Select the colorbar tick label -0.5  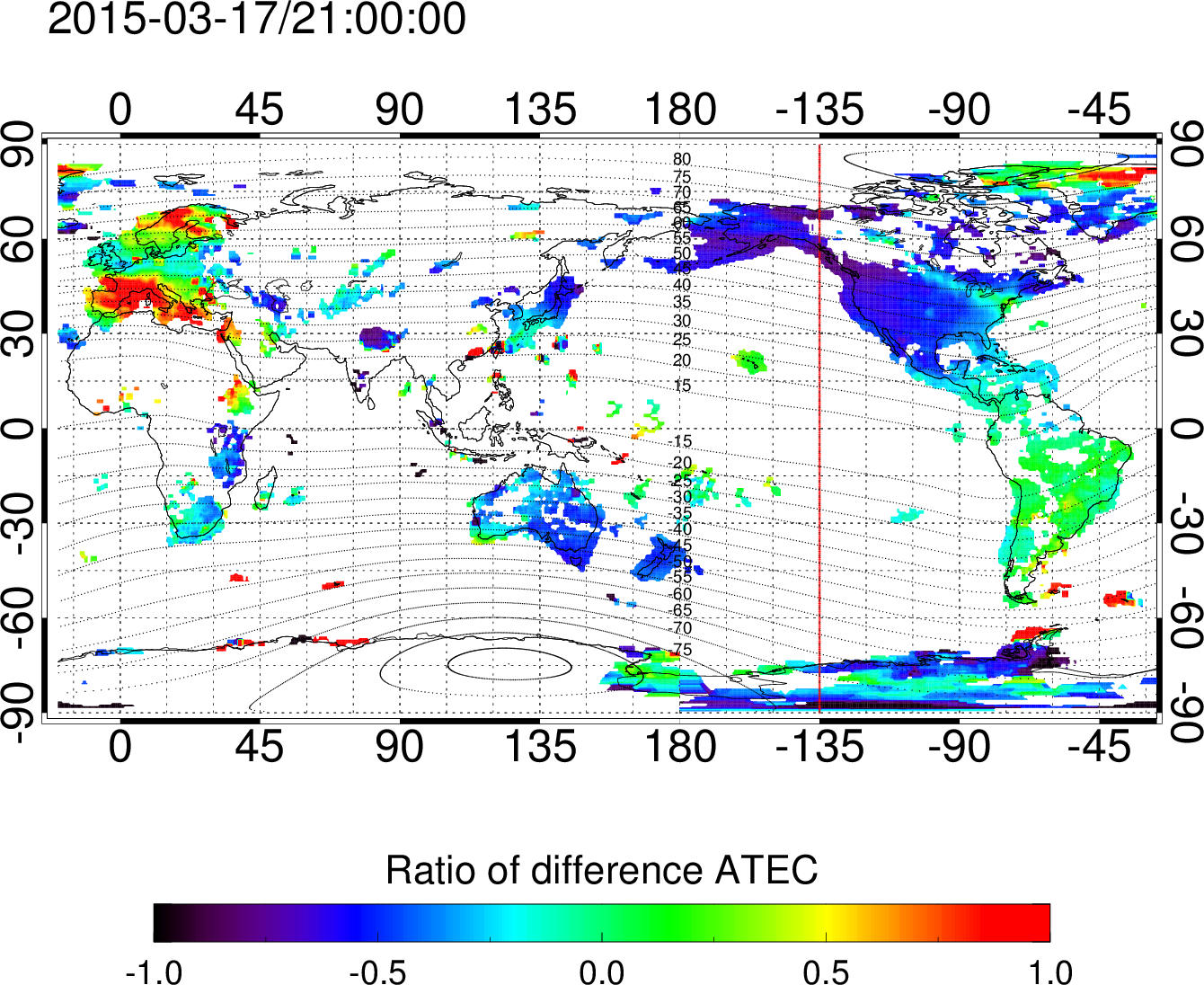click(x=378, y=972)
